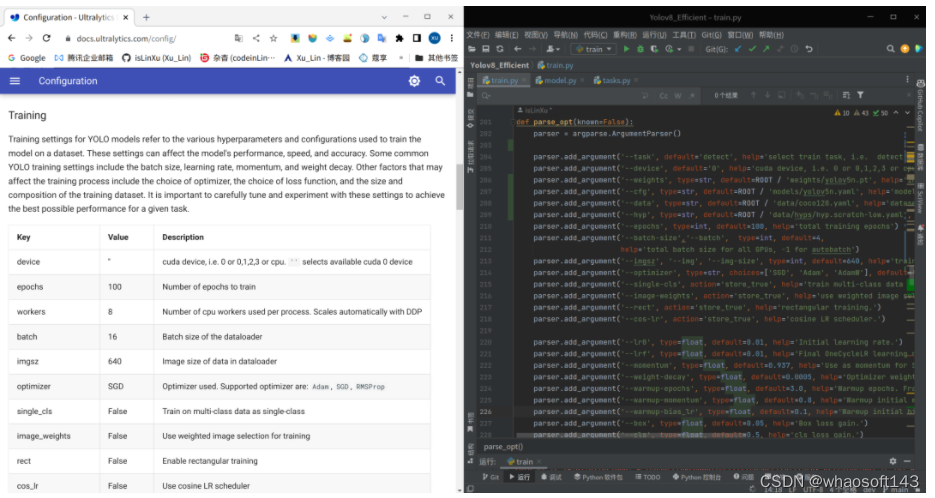Push commits with the green arrow icon
The height and width of the screenshot is (498, 935).
tap(766, 49)
